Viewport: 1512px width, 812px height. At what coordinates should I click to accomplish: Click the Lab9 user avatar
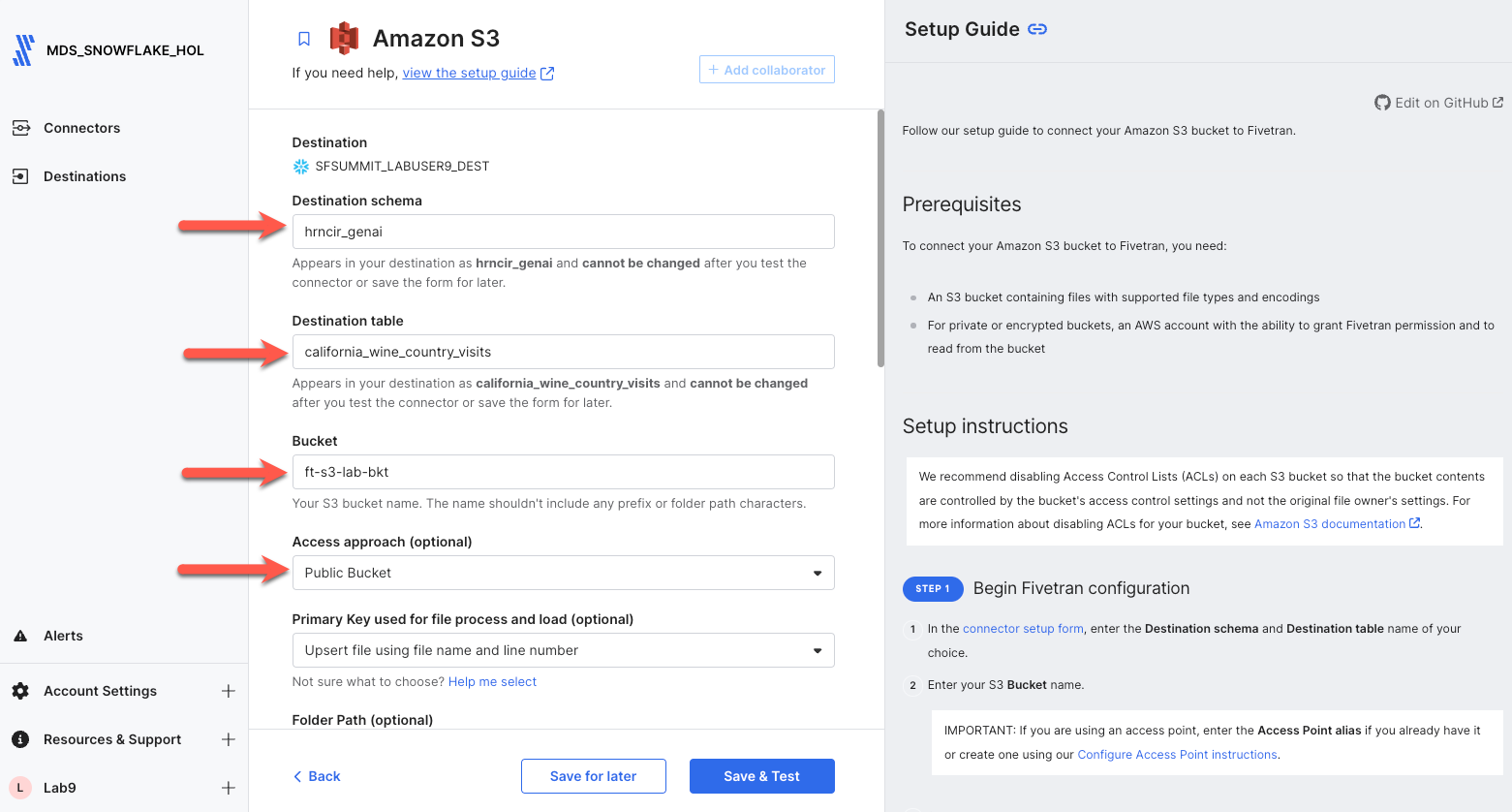tap(20, 788)
